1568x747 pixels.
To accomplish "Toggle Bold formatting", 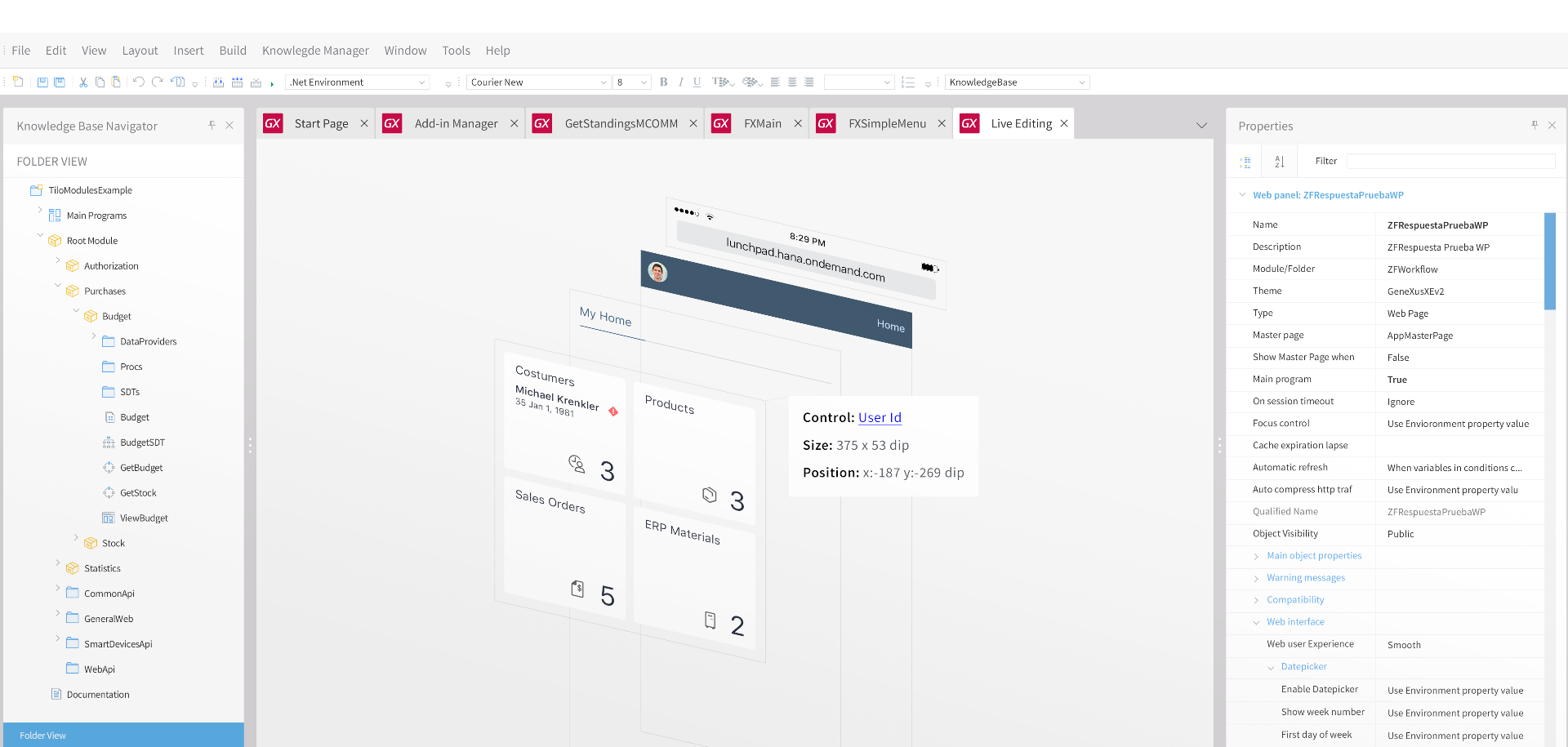I will click(x=663, y=82).
